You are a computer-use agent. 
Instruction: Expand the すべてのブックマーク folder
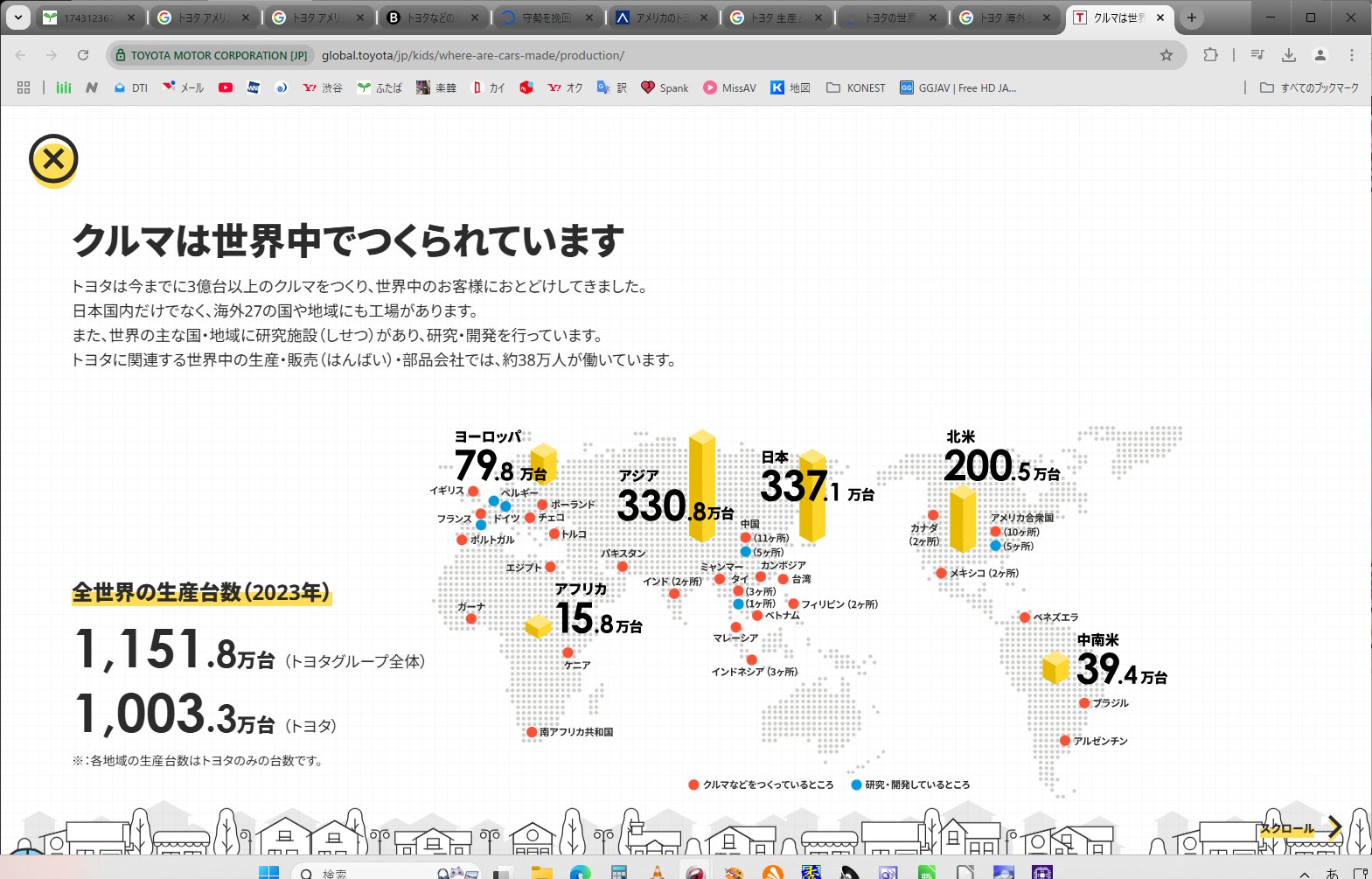pyautogui.click(x=1309, y=87)
